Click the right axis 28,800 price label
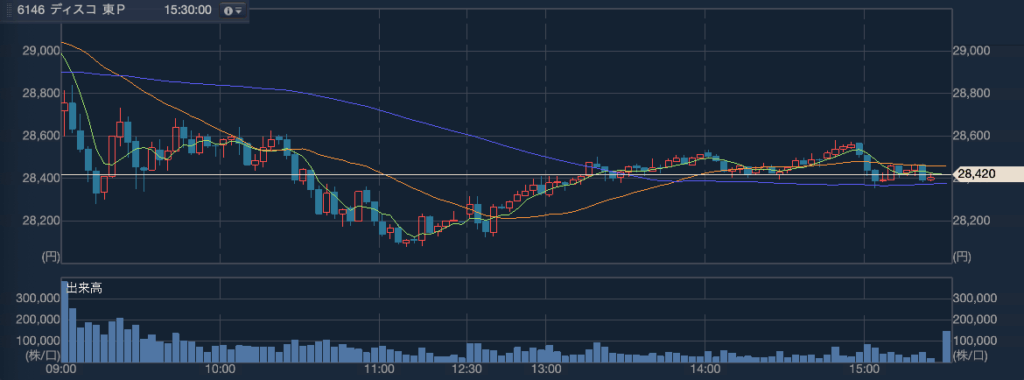Screen dimensions: 1024x380 (972, 93)
